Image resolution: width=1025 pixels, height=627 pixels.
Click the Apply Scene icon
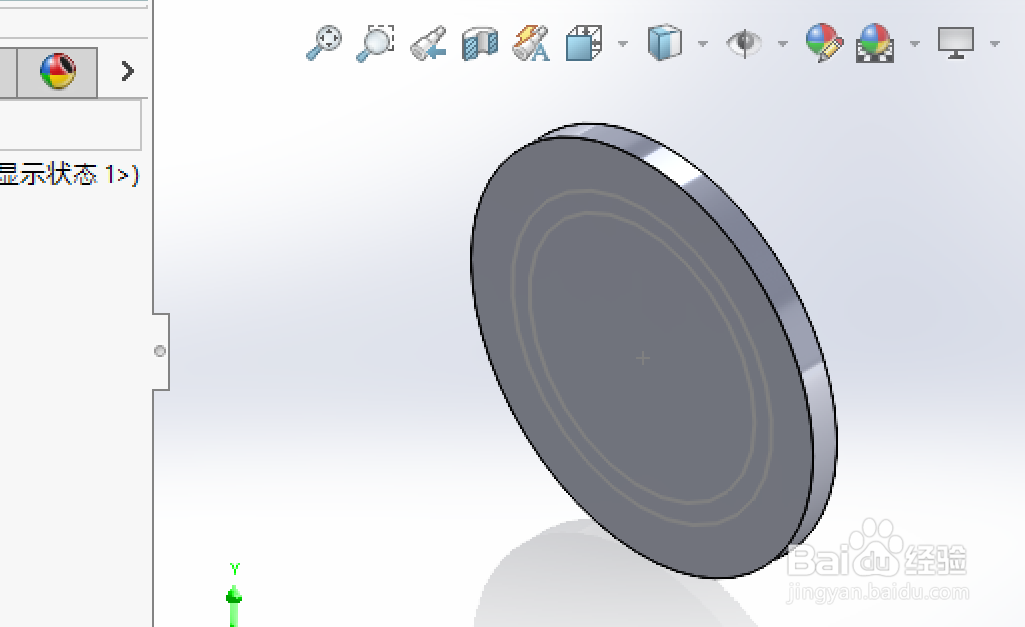875,43
